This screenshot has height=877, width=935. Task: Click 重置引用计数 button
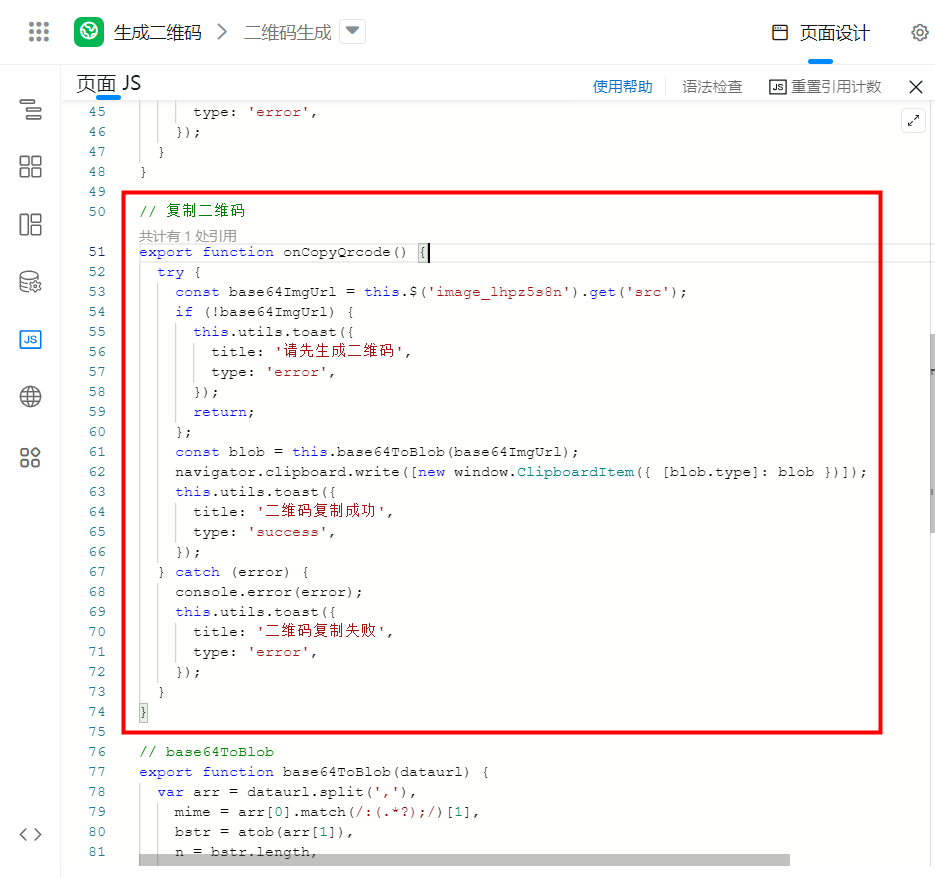pos(825,87)
